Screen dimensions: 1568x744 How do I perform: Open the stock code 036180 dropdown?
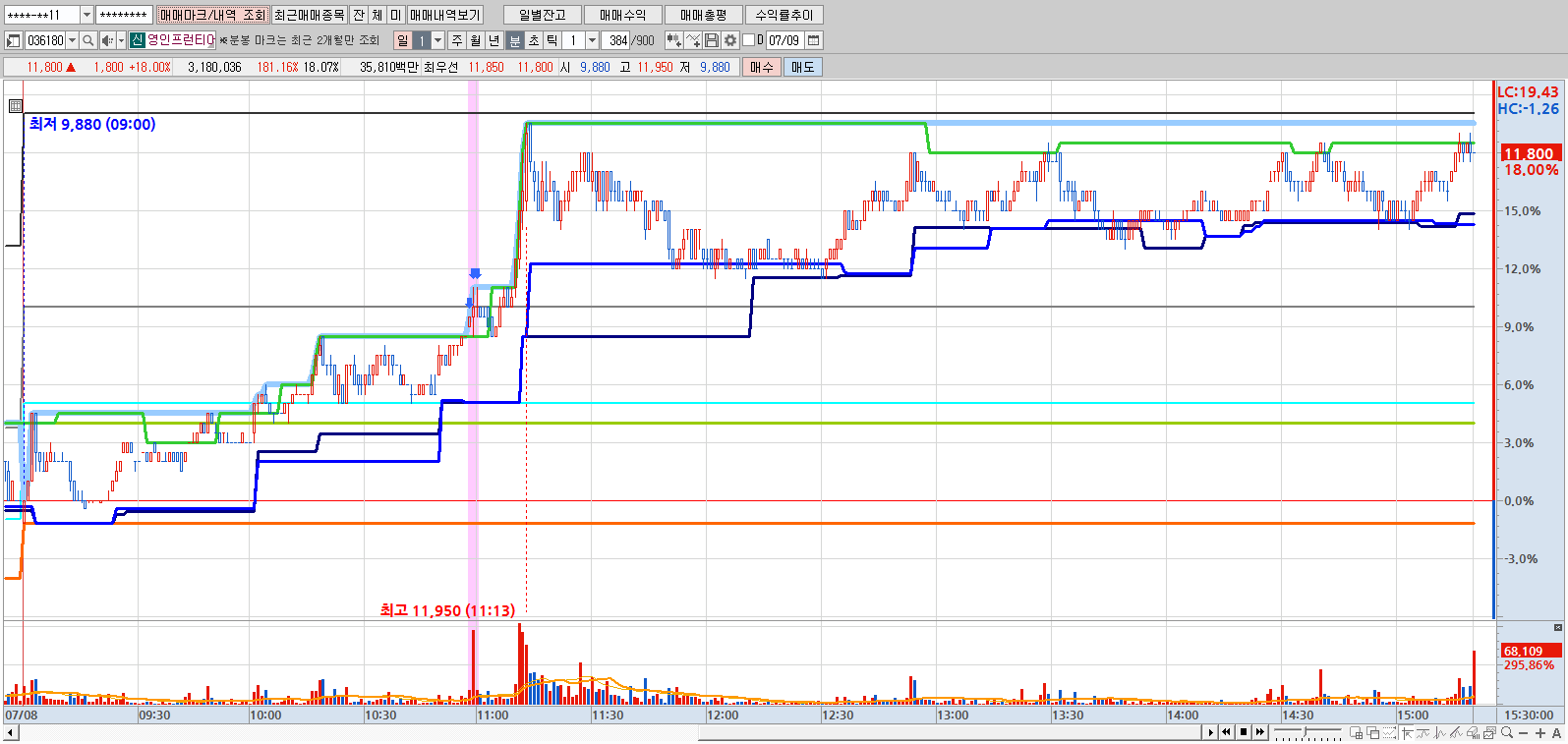pos(72,40)
